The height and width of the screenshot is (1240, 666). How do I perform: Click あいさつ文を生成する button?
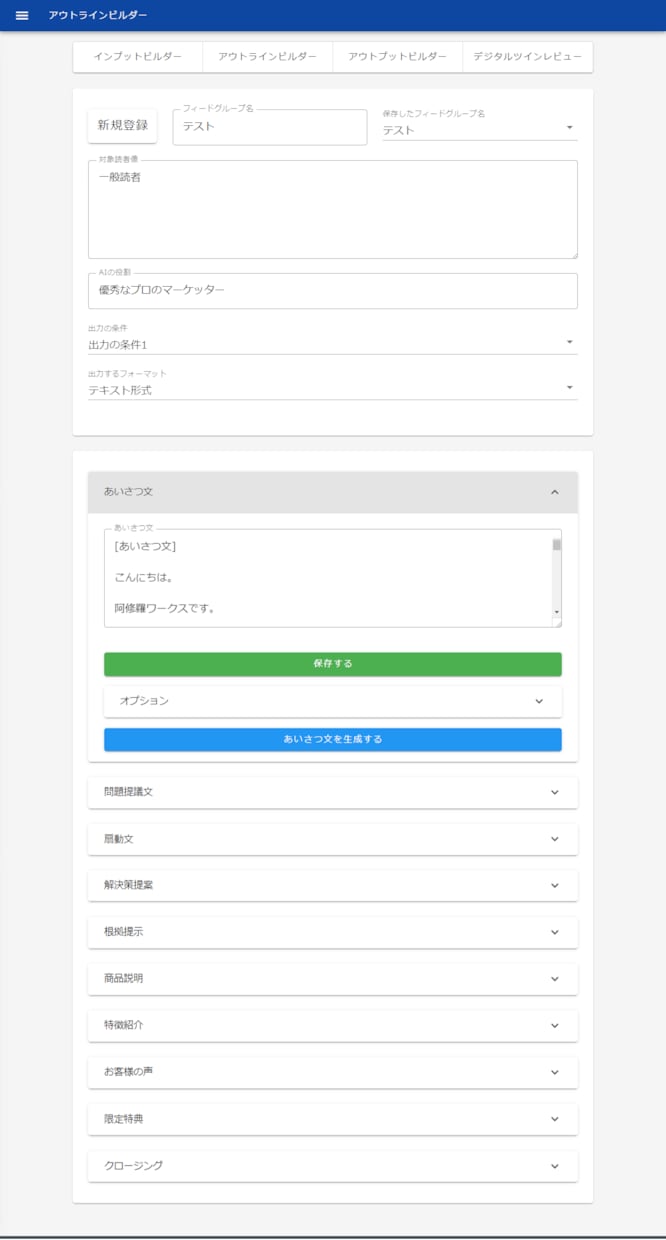point(333,739)
